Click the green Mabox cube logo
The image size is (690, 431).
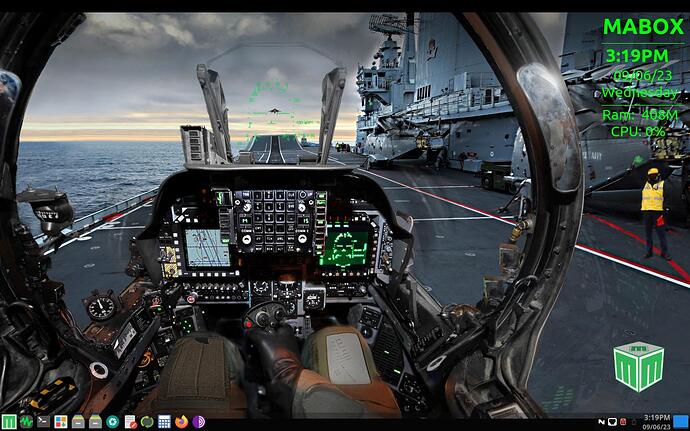pos(639,366)
